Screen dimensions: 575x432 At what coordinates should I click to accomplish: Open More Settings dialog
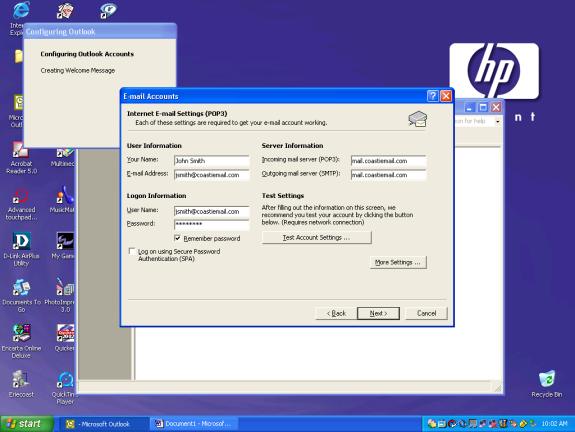[398, 263]
